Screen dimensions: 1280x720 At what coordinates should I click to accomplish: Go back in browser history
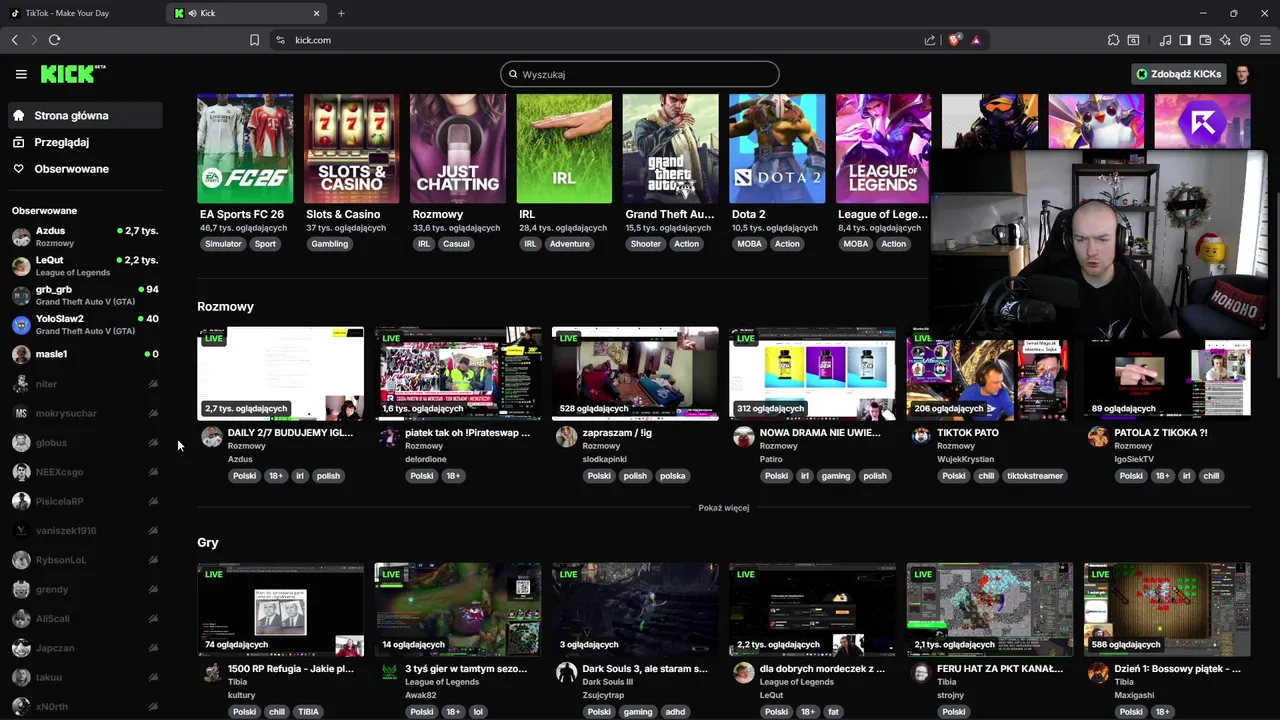coord(14,40)
